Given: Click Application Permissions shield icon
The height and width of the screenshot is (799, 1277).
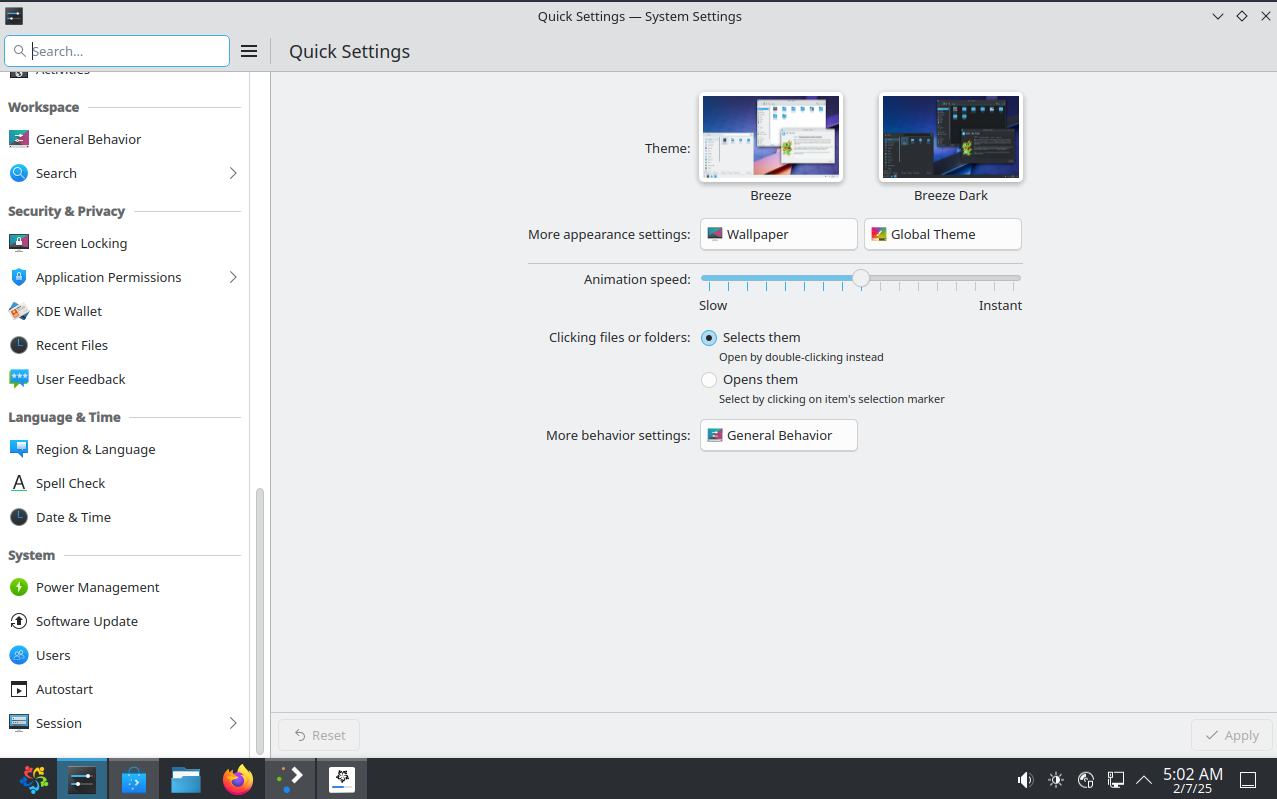Looking at the screenshot, I should (19, 277).
